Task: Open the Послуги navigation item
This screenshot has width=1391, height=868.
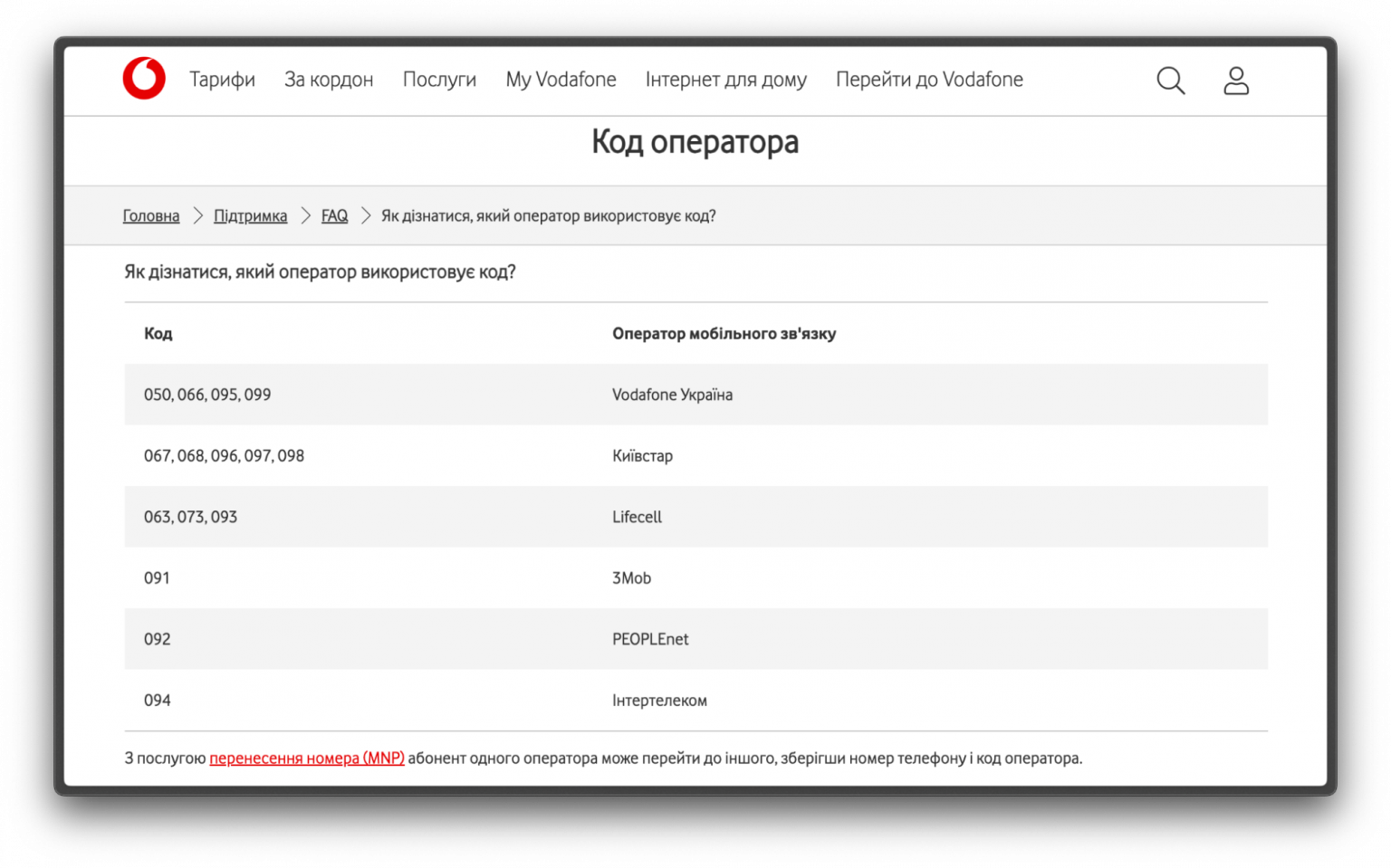Action: coord(439,80)
